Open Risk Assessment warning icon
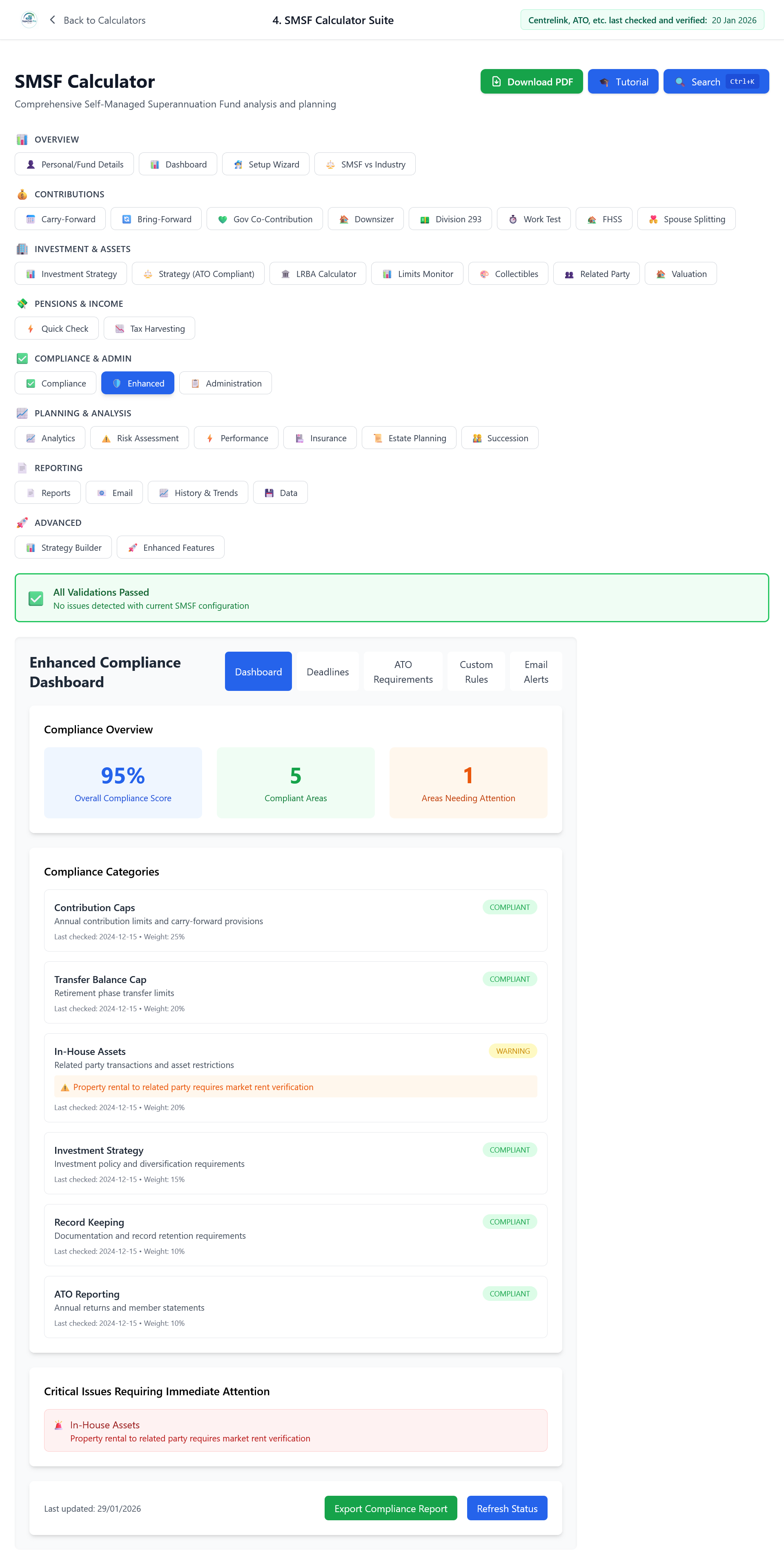 coord(106,438)
